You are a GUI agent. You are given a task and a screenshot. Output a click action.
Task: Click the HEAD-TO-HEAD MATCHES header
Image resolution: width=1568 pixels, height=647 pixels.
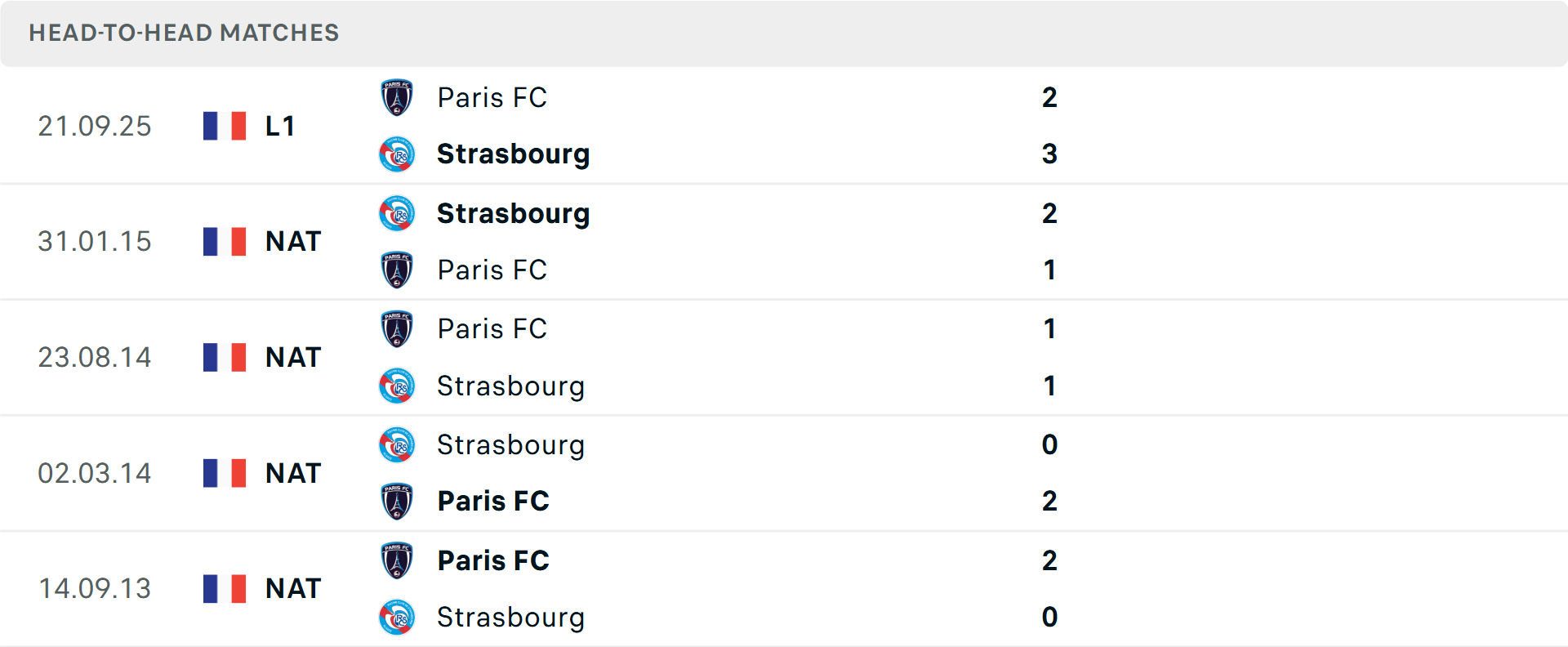pos(184,33)
